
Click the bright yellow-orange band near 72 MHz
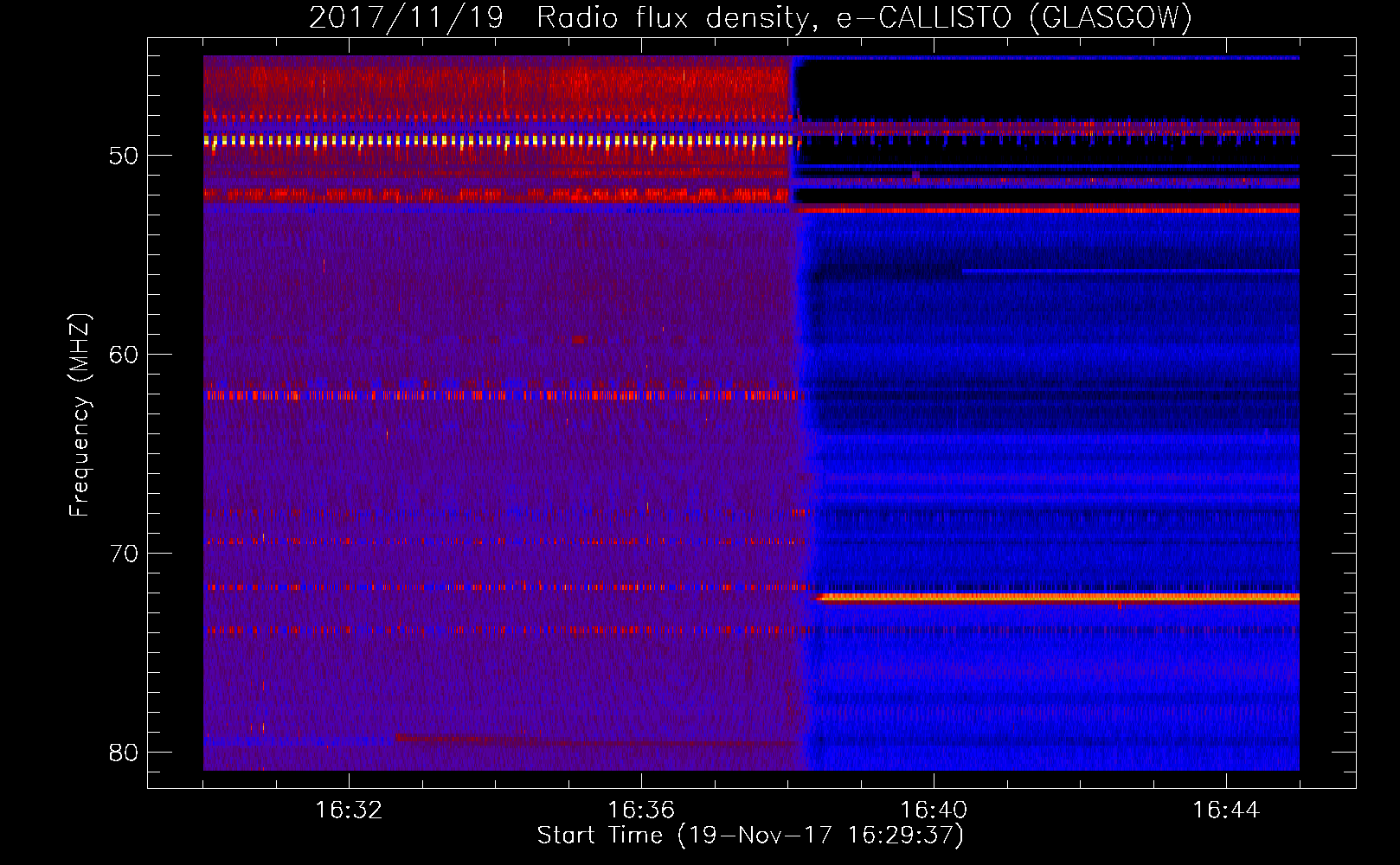[1057, 597]
